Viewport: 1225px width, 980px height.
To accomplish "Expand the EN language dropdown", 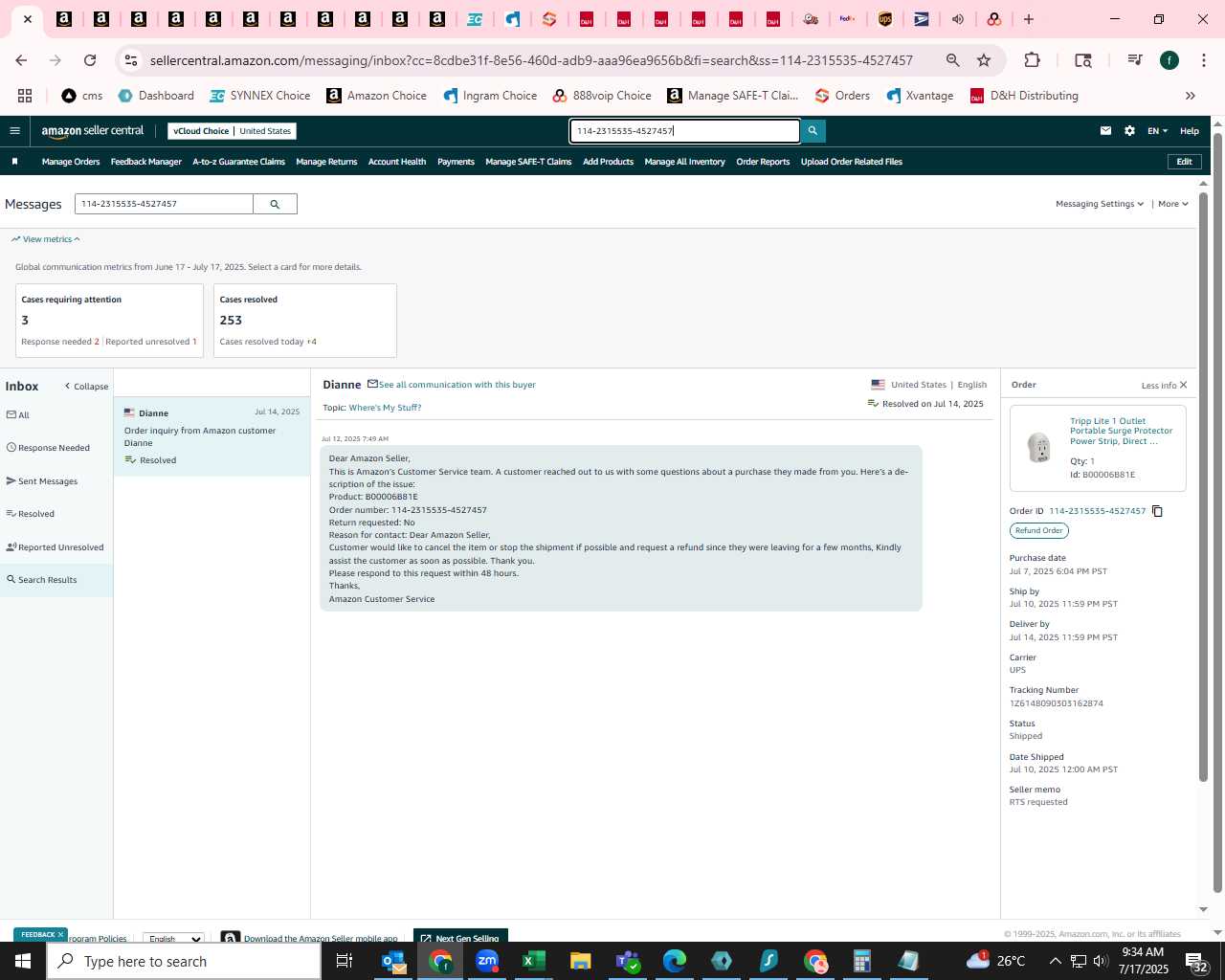I will point(1158,131).
